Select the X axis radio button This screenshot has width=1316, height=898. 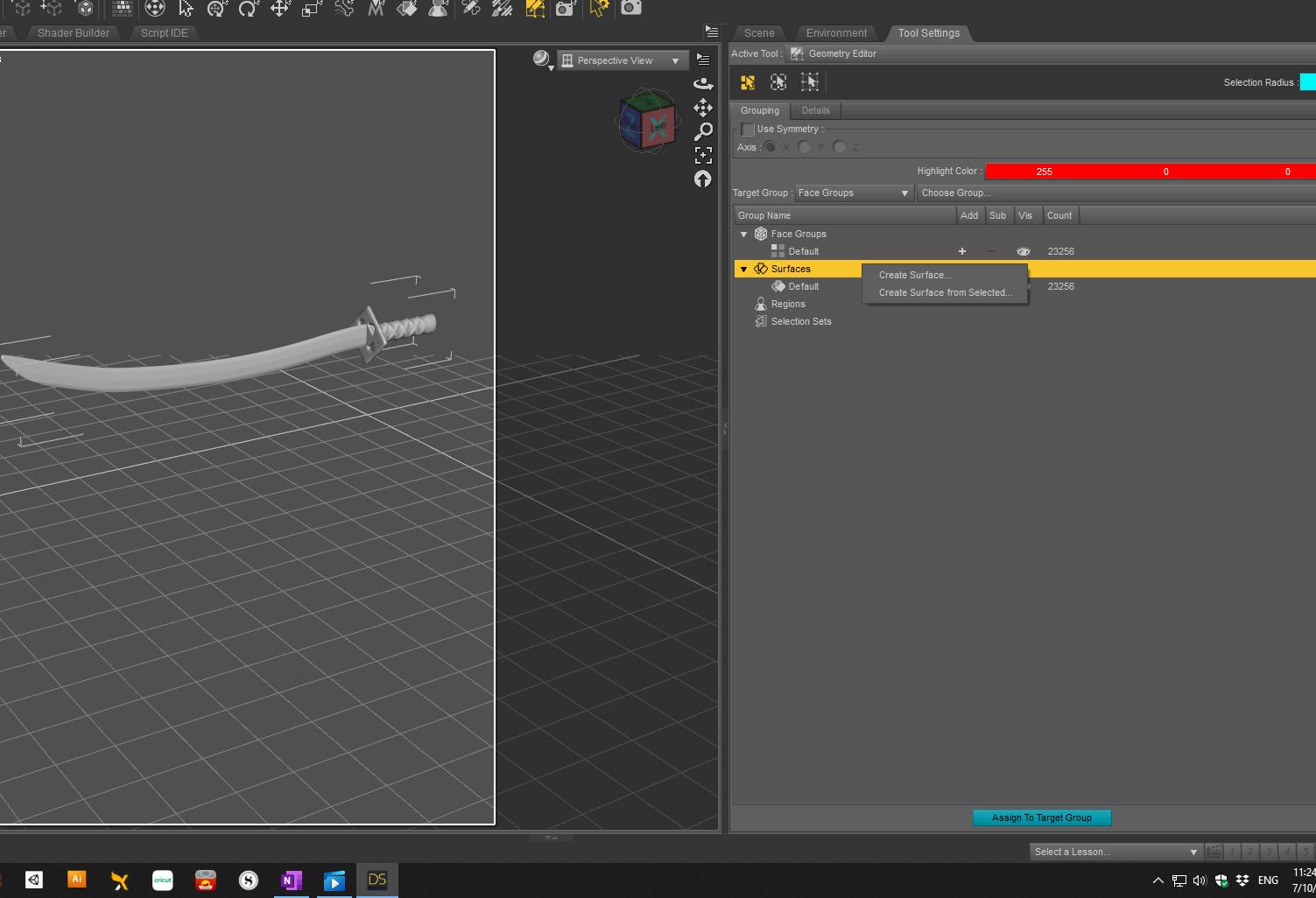[771, 147]
